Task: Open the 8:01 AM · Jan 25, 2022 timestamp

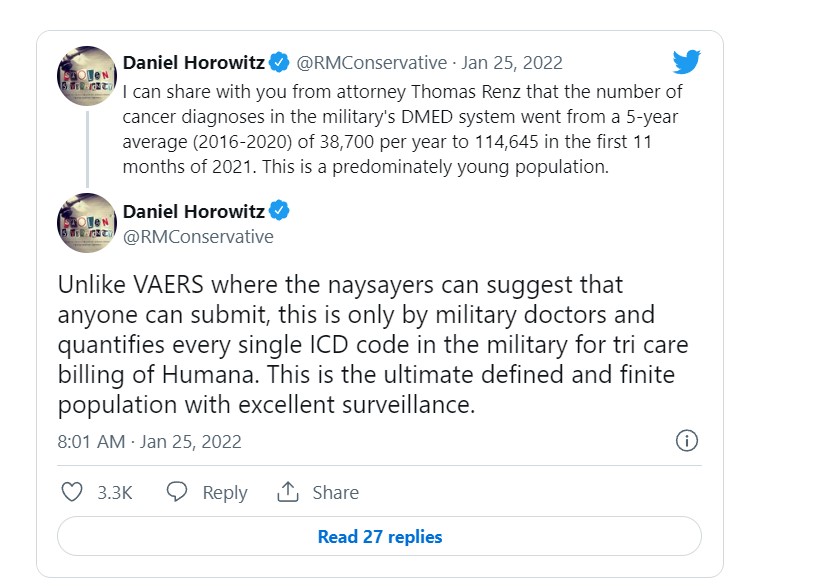Action: (x=149, y=441)
